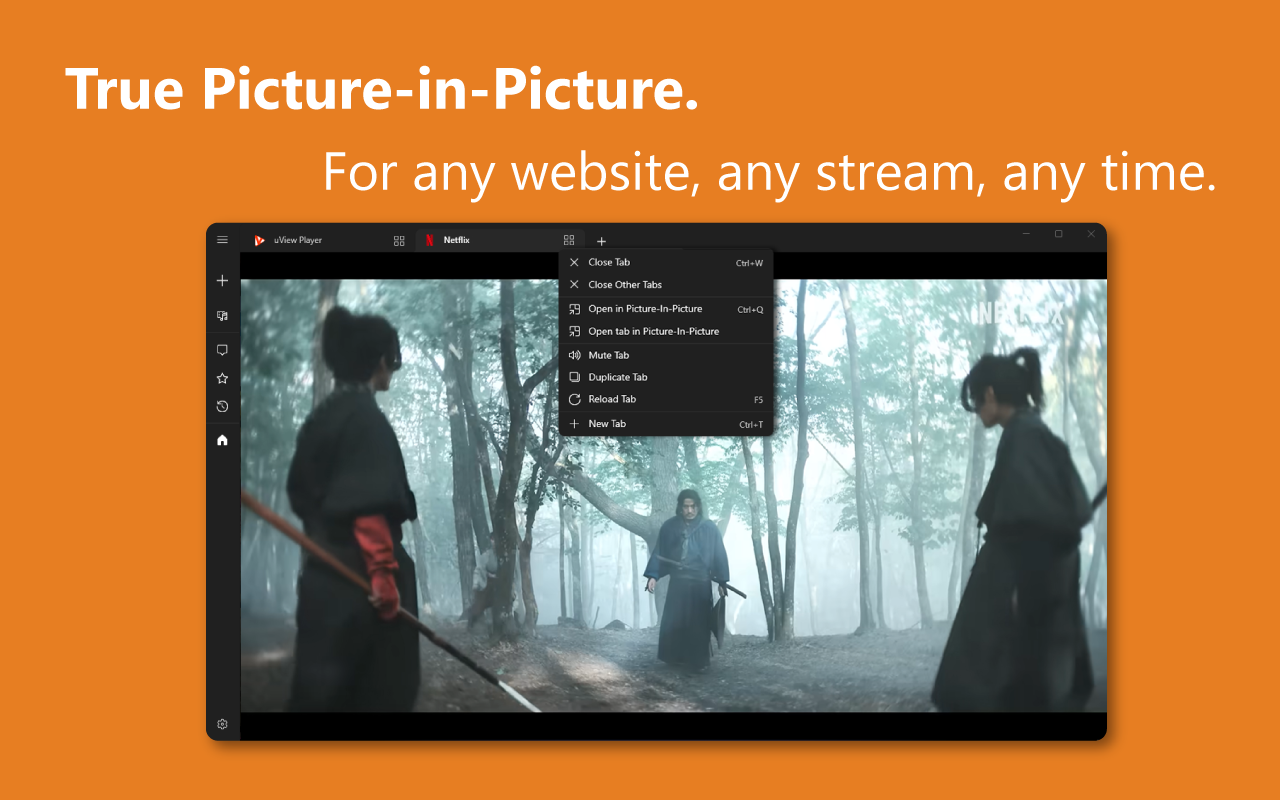Viewport: 1280px width, 800px height.
Task: Click the comment bubble icon in the sidebar
Action: coord(222,349)
